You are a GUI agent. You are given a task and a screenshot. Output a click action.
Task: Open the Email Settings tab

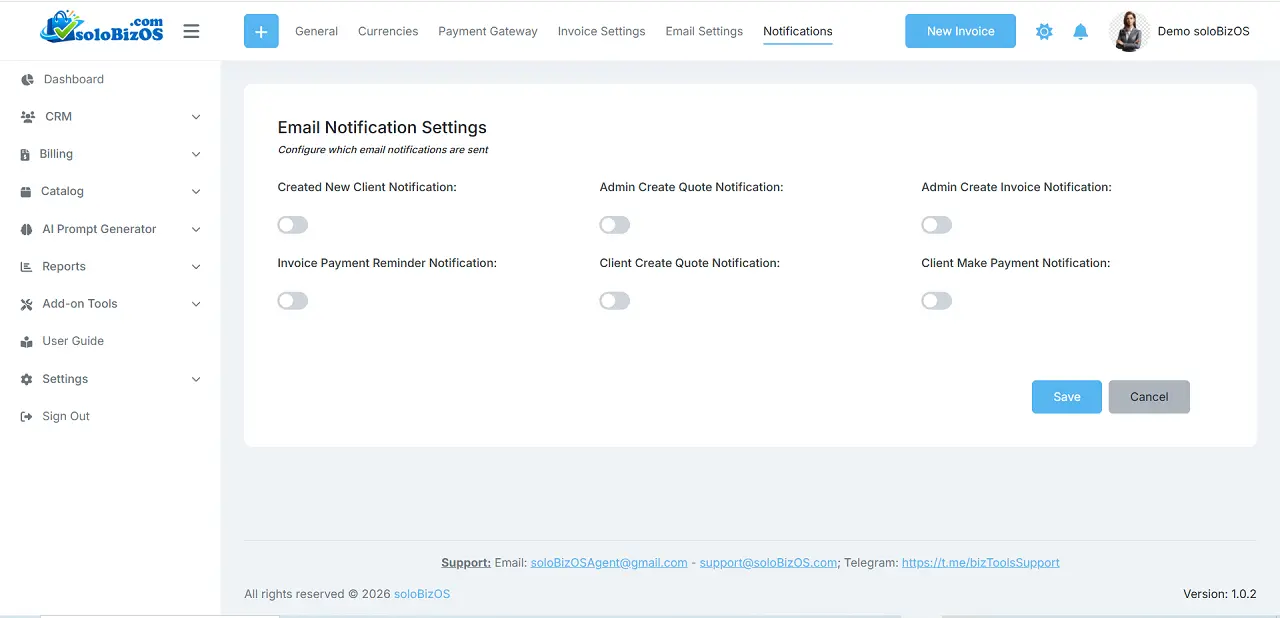[x=704, y=31]
